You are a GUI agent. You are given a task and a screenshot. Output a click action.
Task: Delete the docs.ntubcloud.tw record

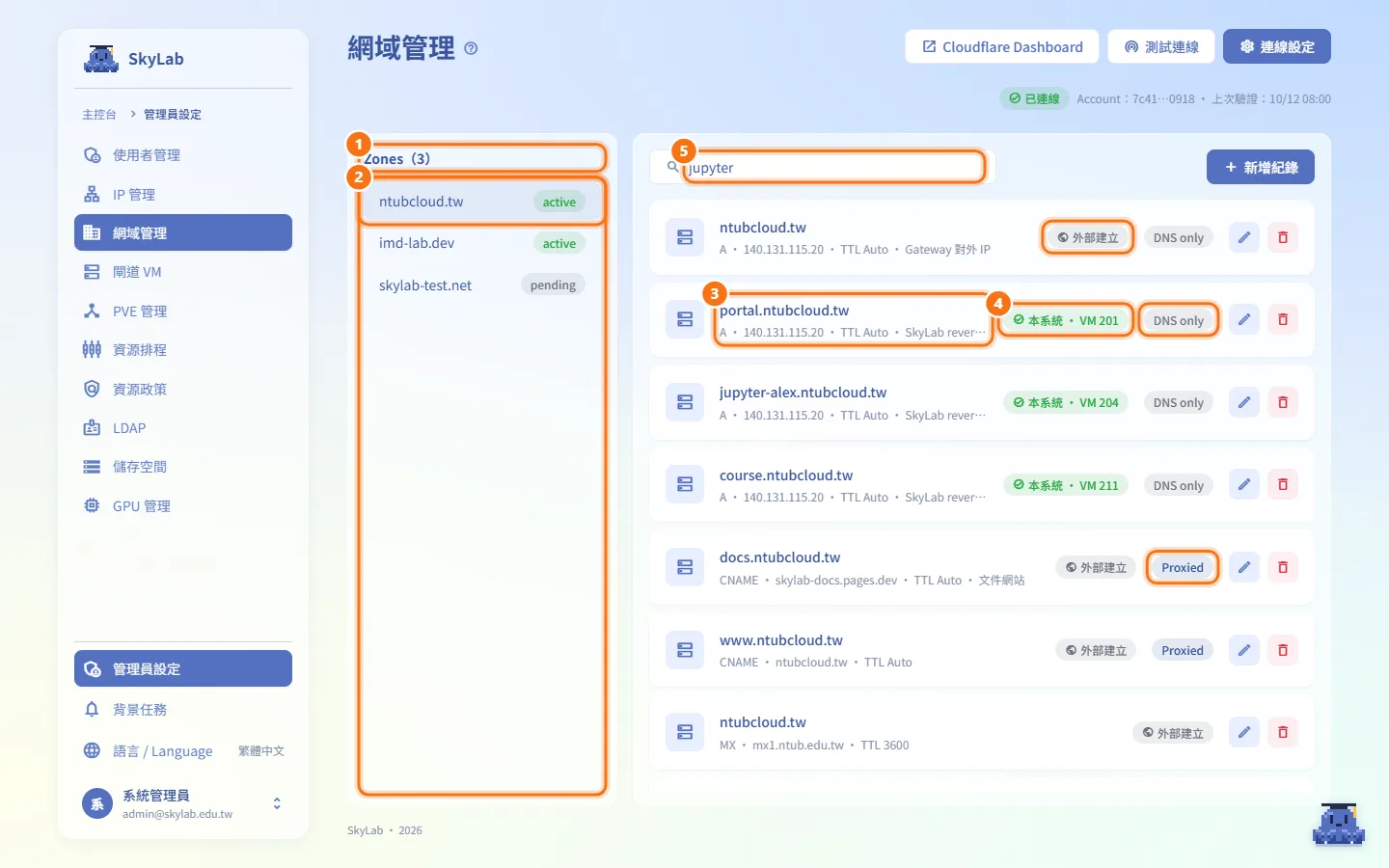point(1283,567)
